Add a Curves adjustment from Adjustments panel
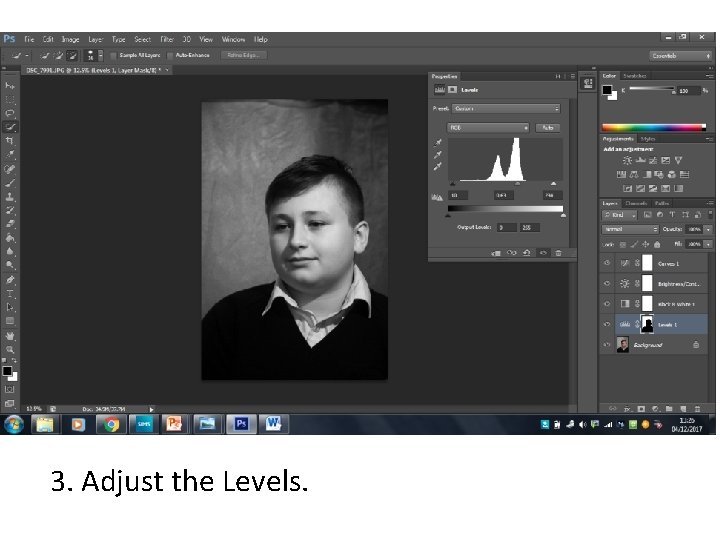The height and width of the screenshot is (540, 720). [653, 160]
